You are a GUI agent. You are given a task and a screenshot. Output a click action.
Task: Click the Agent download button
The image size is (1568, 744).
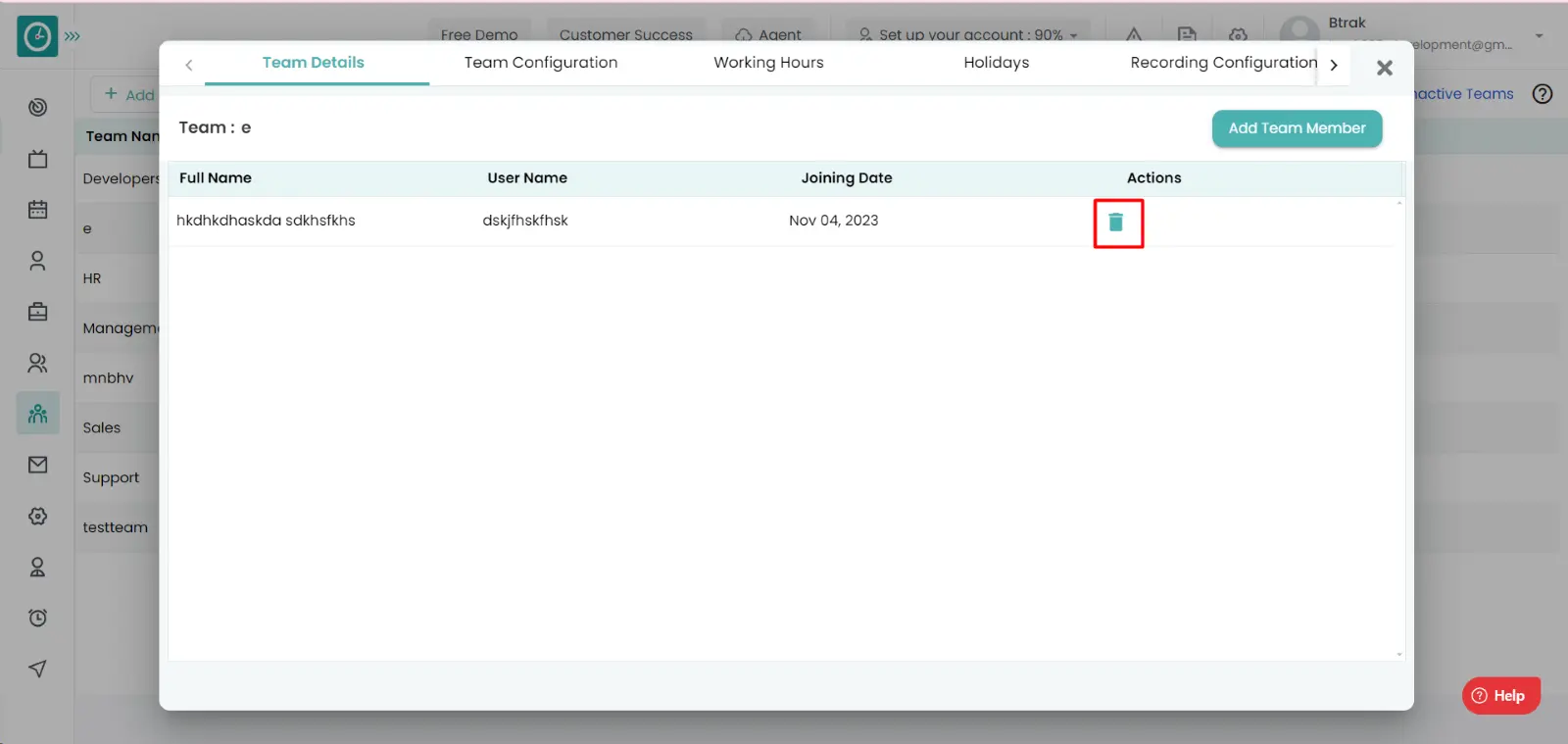pyautogui.click(x=768, y=34)
